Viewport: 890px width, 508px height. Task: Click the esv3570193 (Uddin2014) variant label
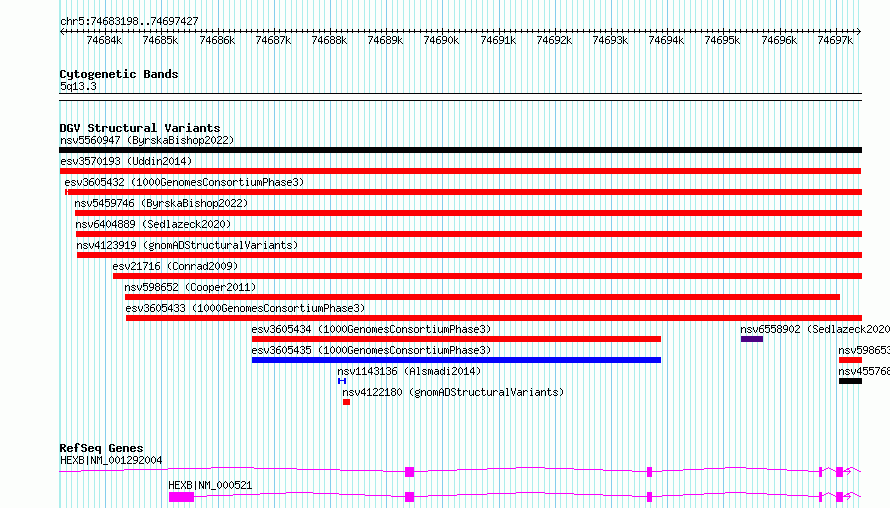click(126, 161)
